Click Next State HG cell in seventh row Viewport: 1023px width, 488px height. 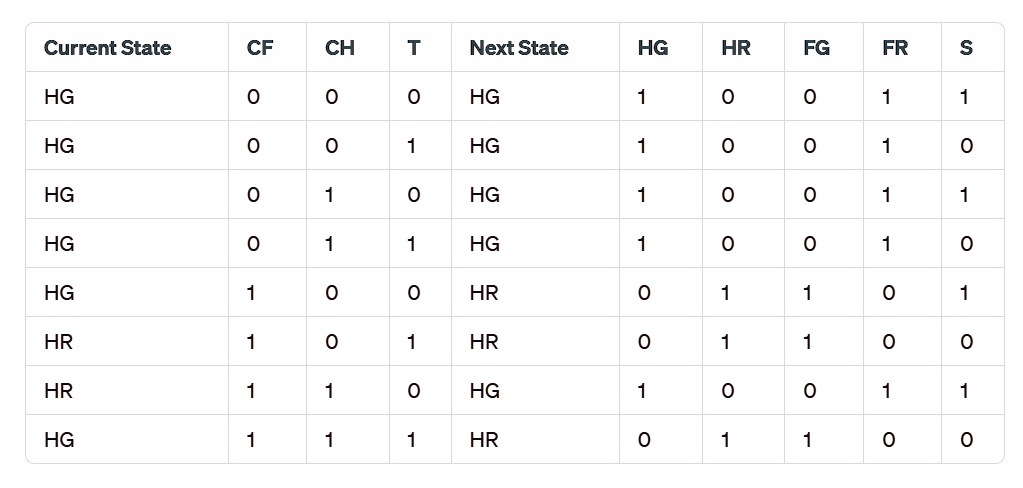[484, 391]
